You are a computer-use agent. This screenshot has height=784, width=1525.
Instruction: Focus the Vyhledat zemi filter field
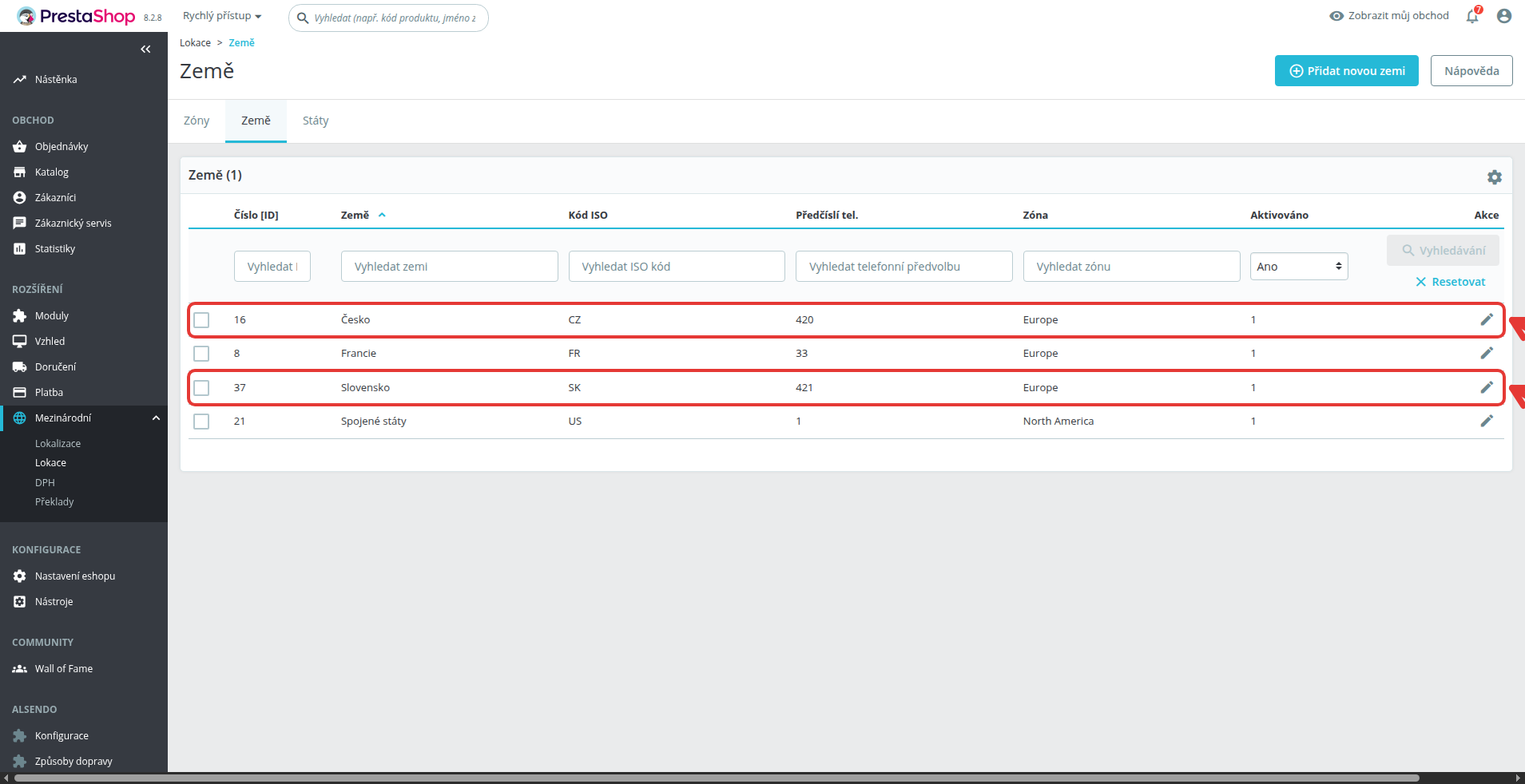pos(450,267)
